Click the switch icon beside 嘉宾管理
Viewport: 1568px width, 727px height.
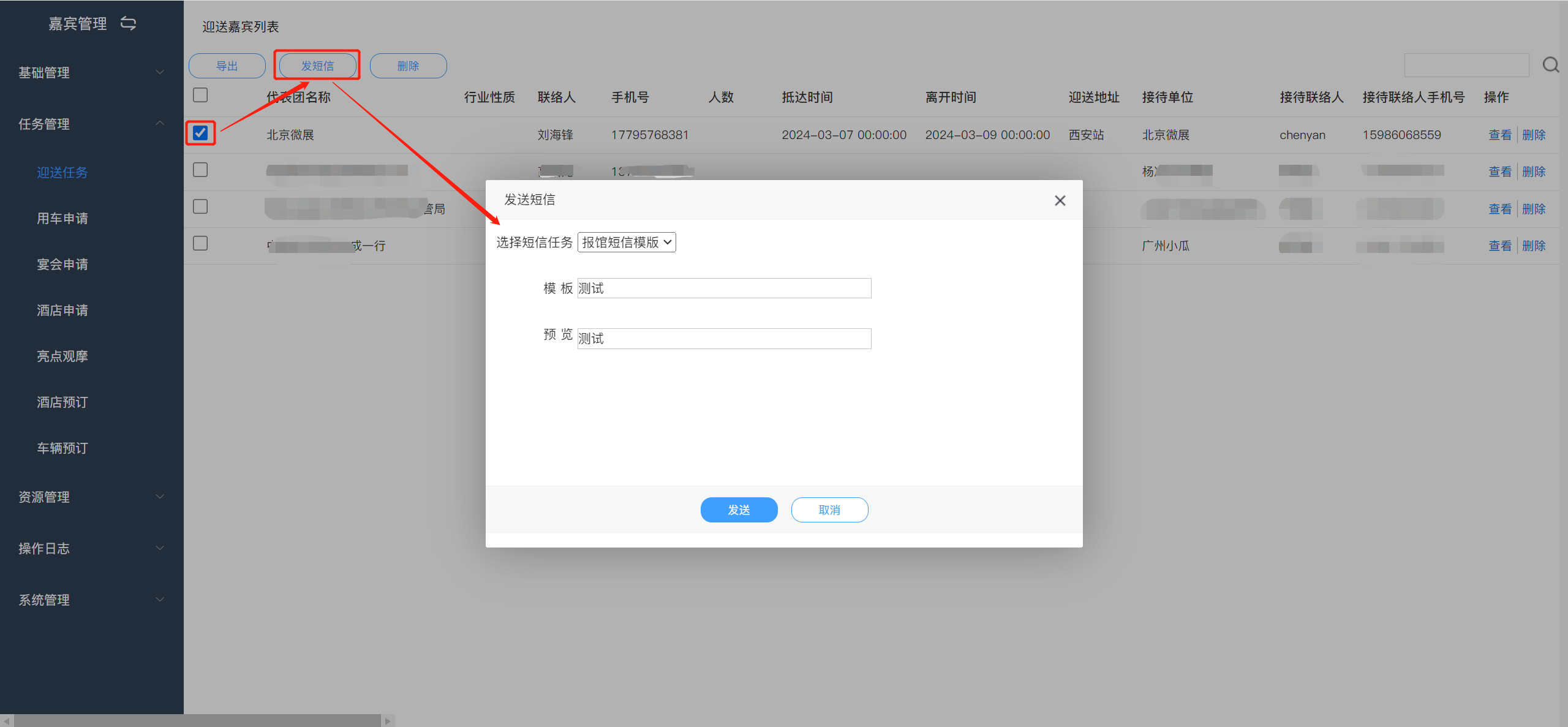128,23
